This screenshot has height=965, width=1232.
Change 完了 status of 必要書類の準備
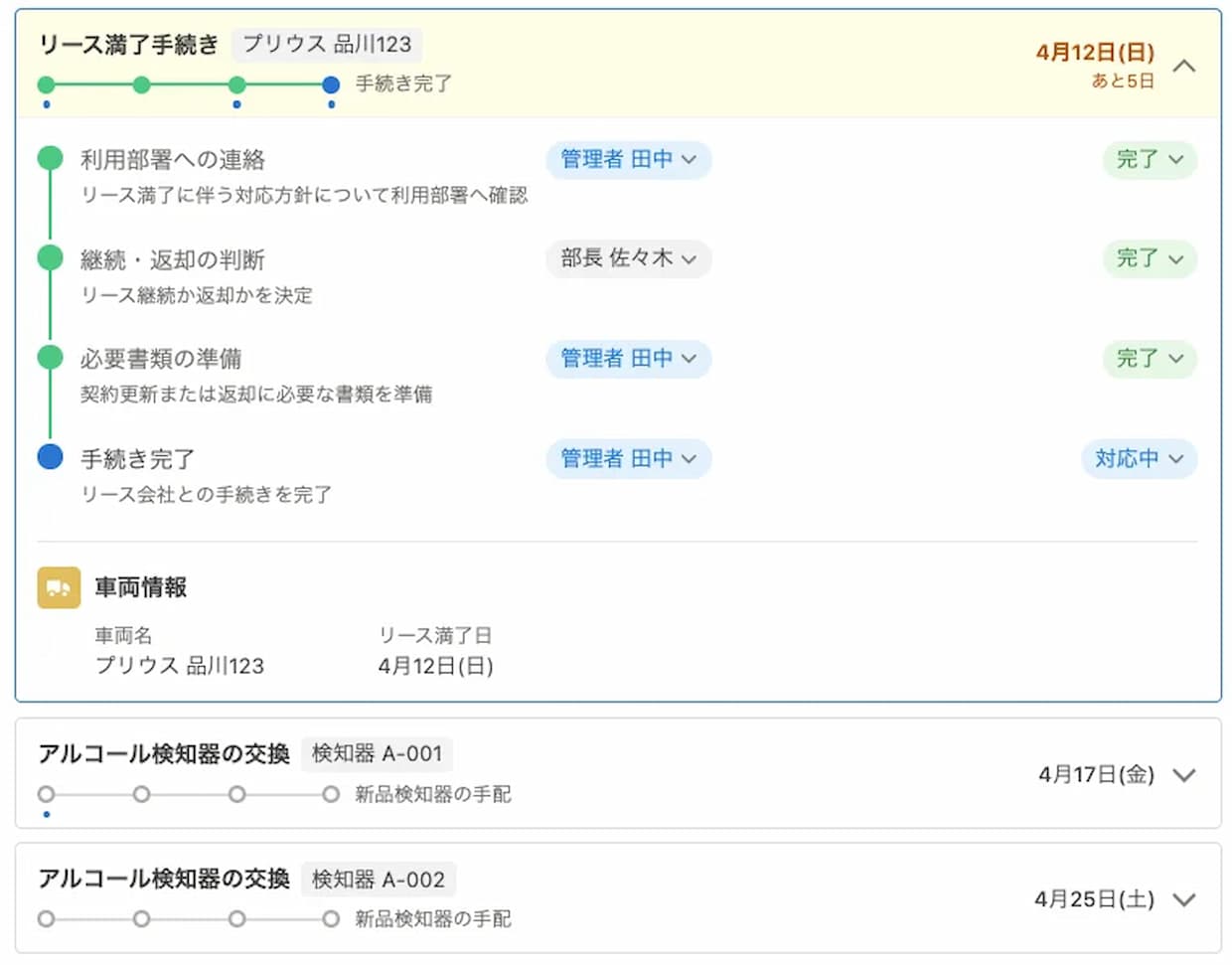pyautogui.click(x=1150, y=359)
